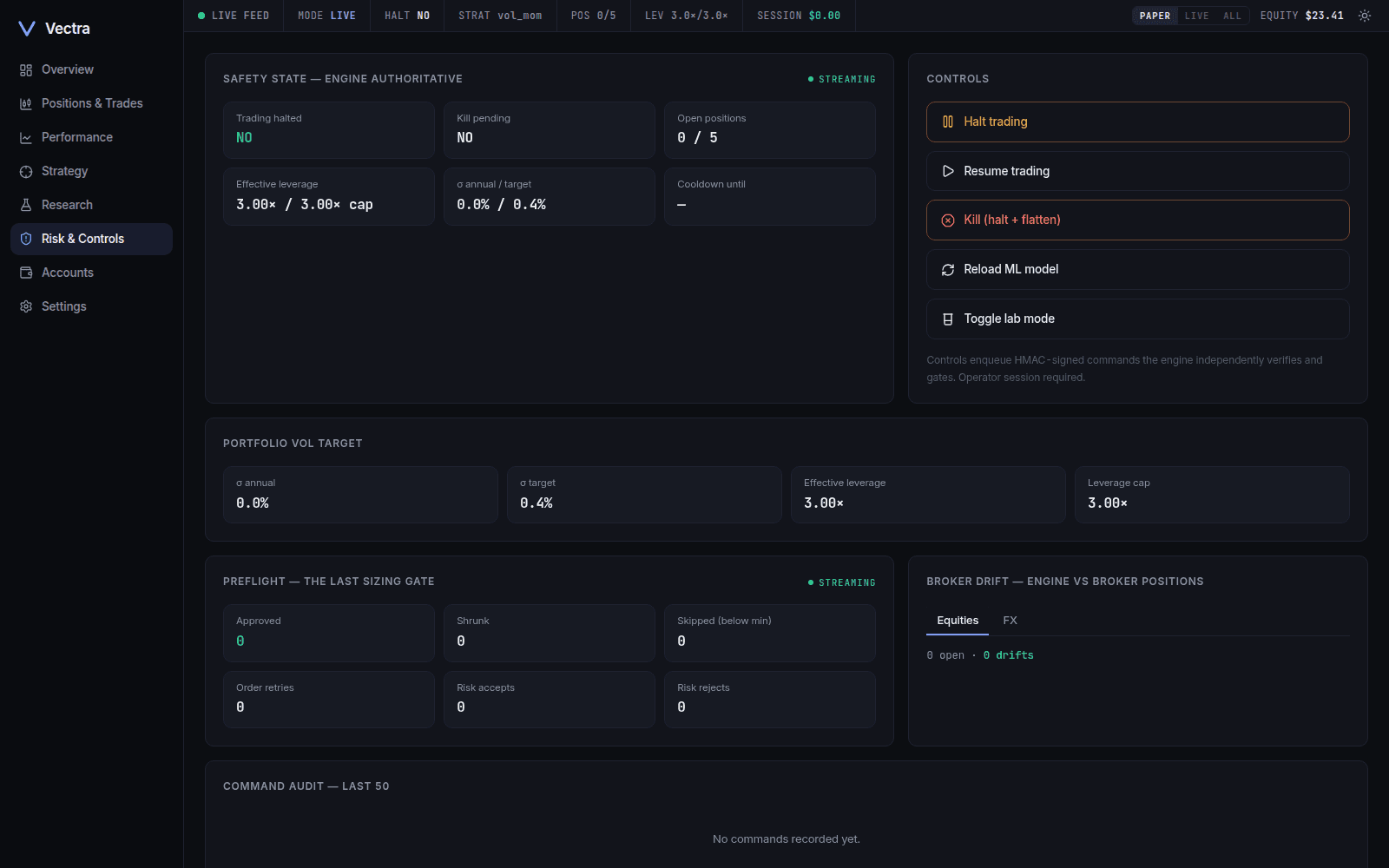Toggle lab mode

pos(1138,319)
